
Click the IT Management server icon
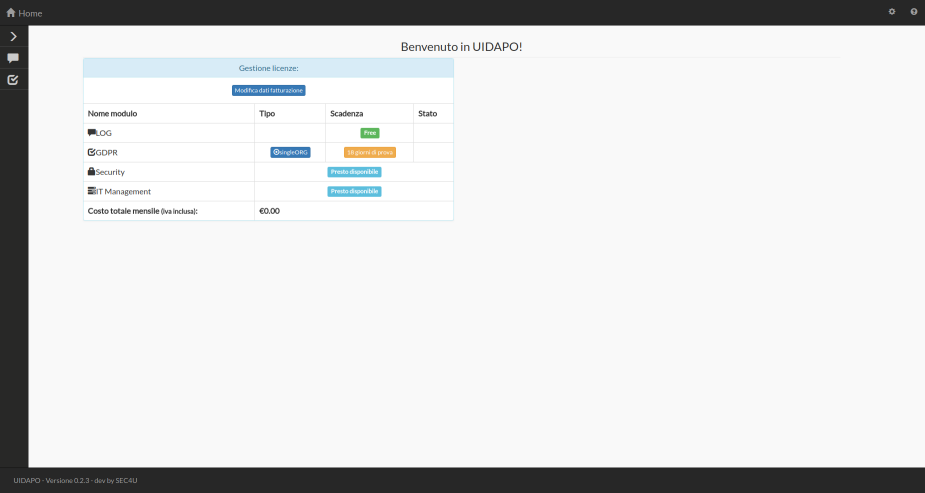[91, 191]
